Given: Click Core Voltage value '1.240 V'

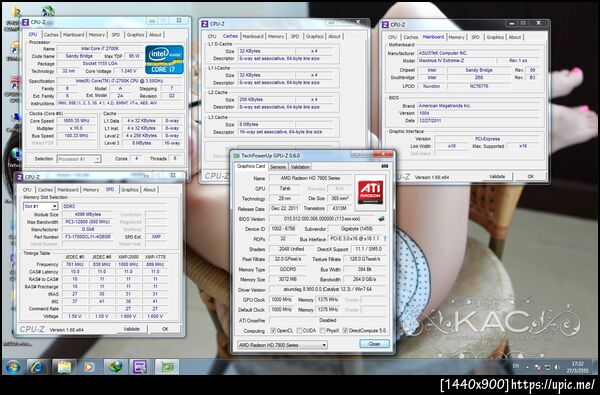Looking at the screenshot, I should tap(128, 71).
